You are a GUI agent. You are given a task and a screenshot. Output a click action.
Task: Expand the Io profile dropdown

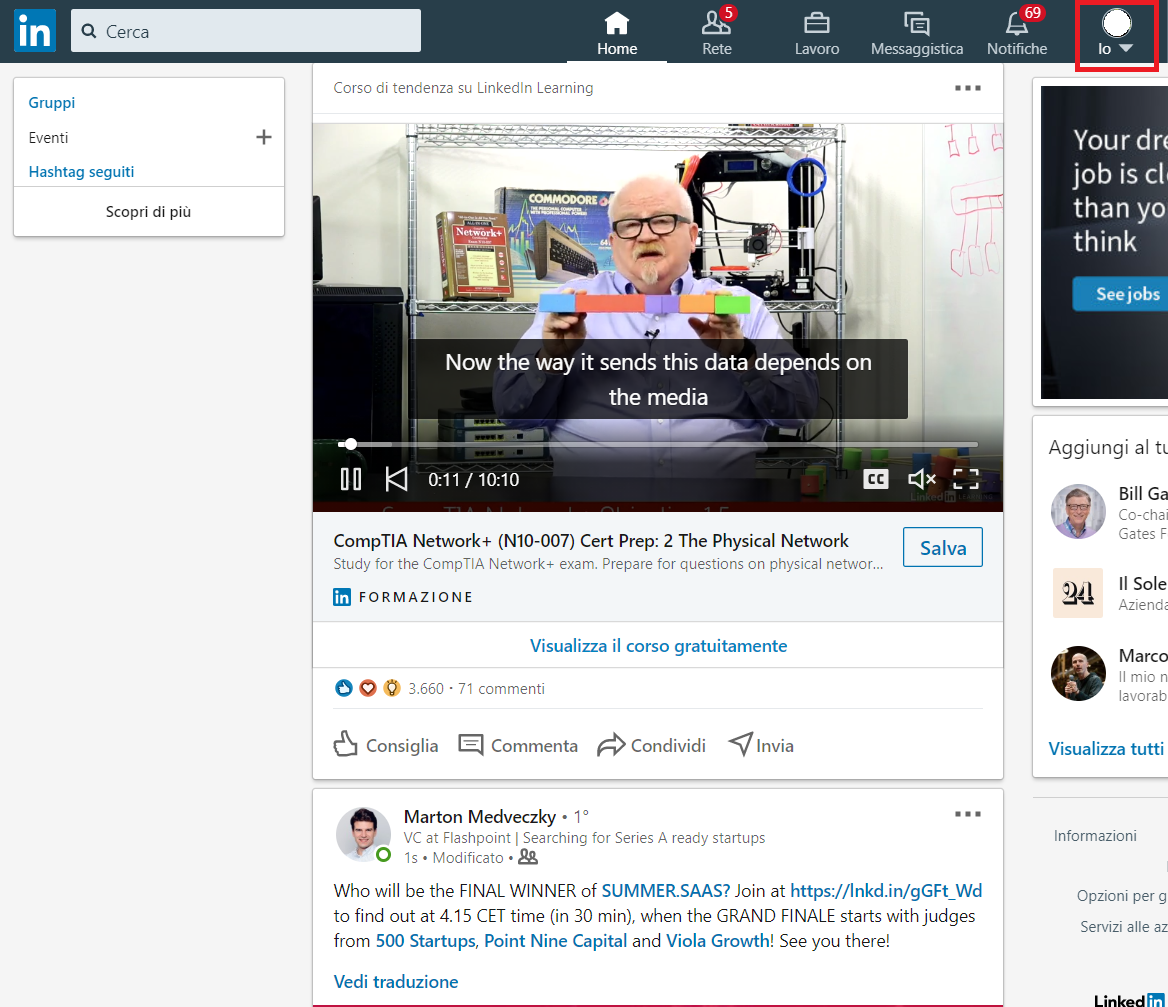click(1116, 36)
